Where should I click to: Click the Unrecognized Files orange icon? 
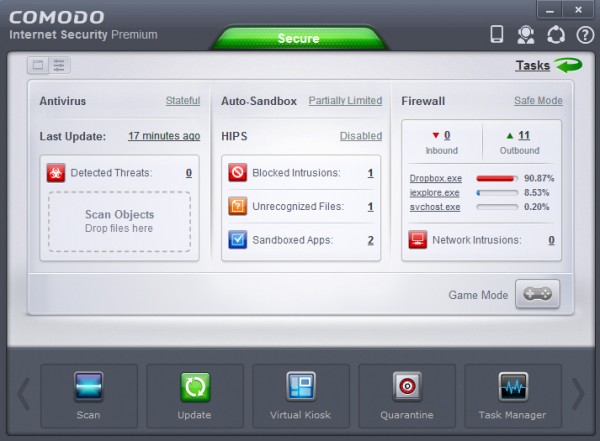click(238, 206)
